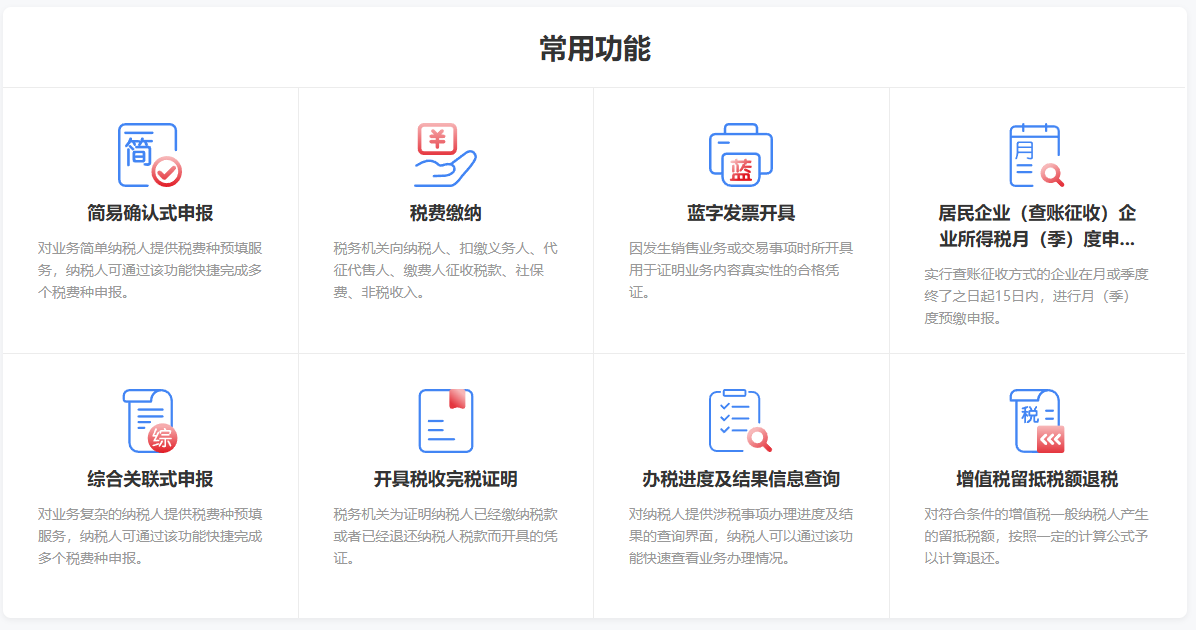The height and width of the screenshot is (630, 1196).
Task: Open 居民企业（查账征收）企业所得税月（季）度申报 title
Action: [1037, 226]
